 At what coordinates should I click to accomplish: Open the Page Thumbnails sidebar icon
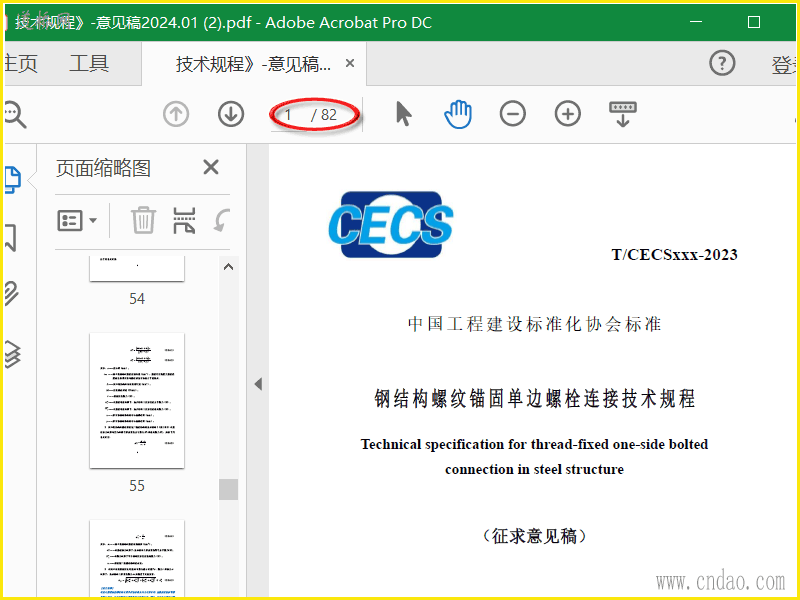tap(12, 180)
